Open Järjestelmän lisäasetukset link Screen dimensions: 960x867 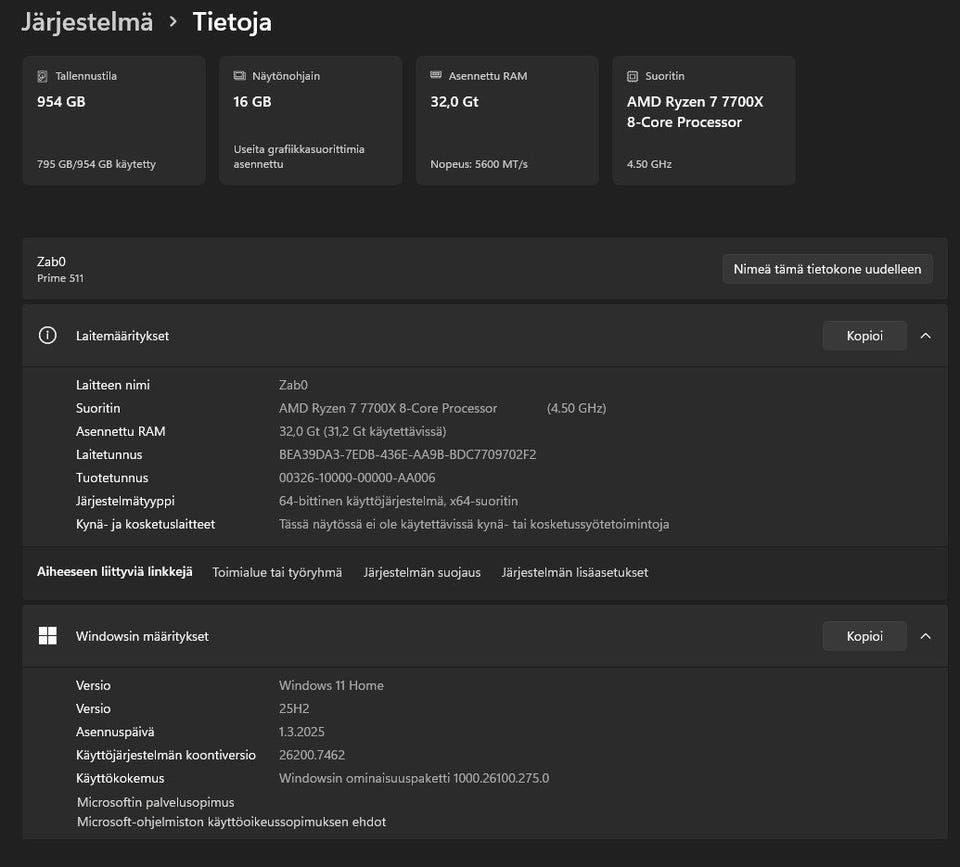coord(575,573)
